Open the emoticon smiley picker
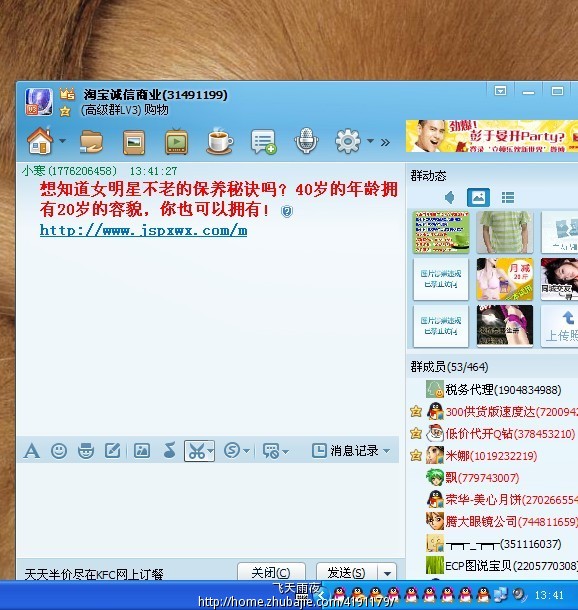Viewport: 578px width, 610px height. click(59, 451)
